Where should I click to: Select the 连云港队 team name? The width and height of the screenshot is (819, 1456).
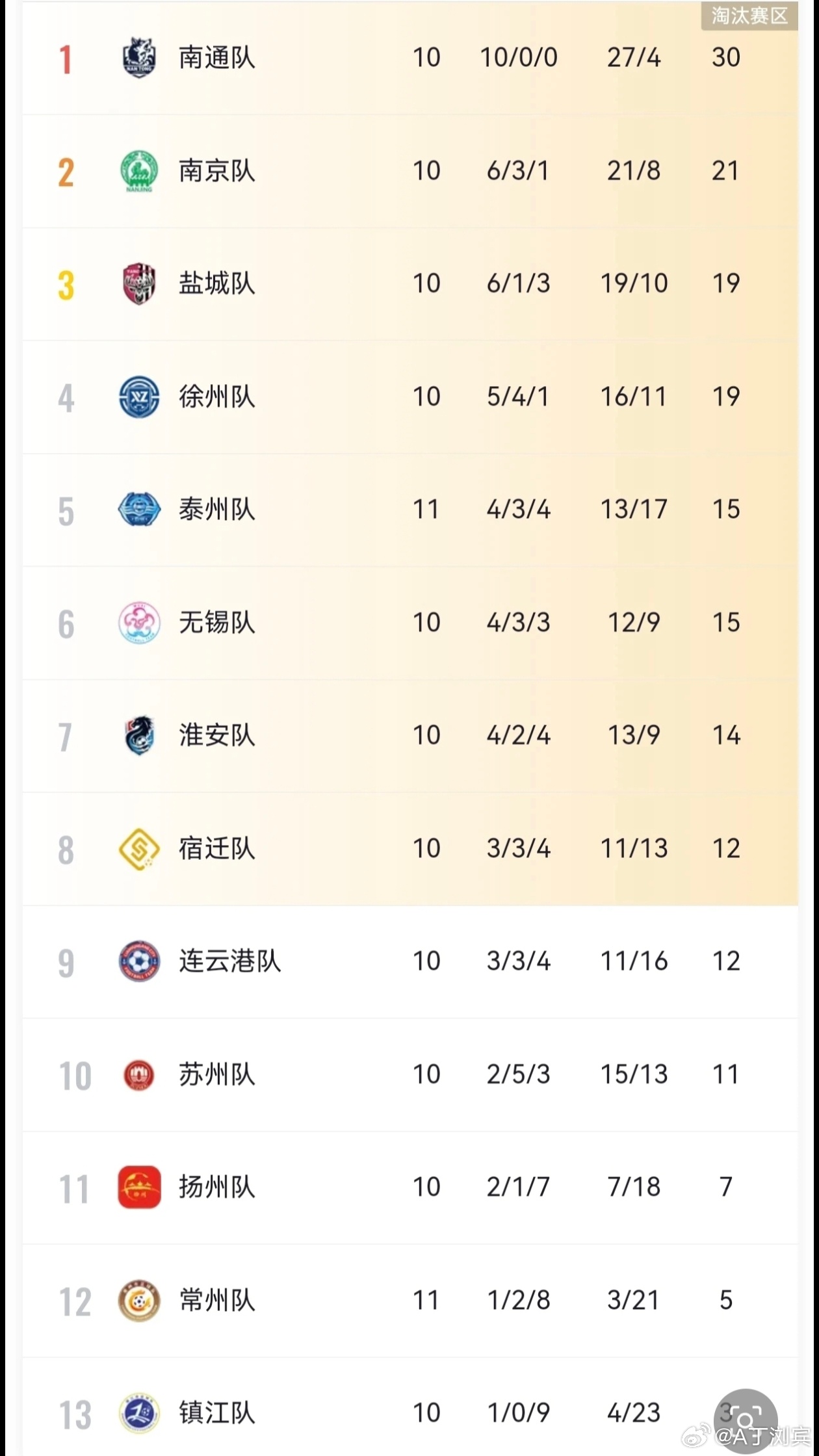point(230,961)
